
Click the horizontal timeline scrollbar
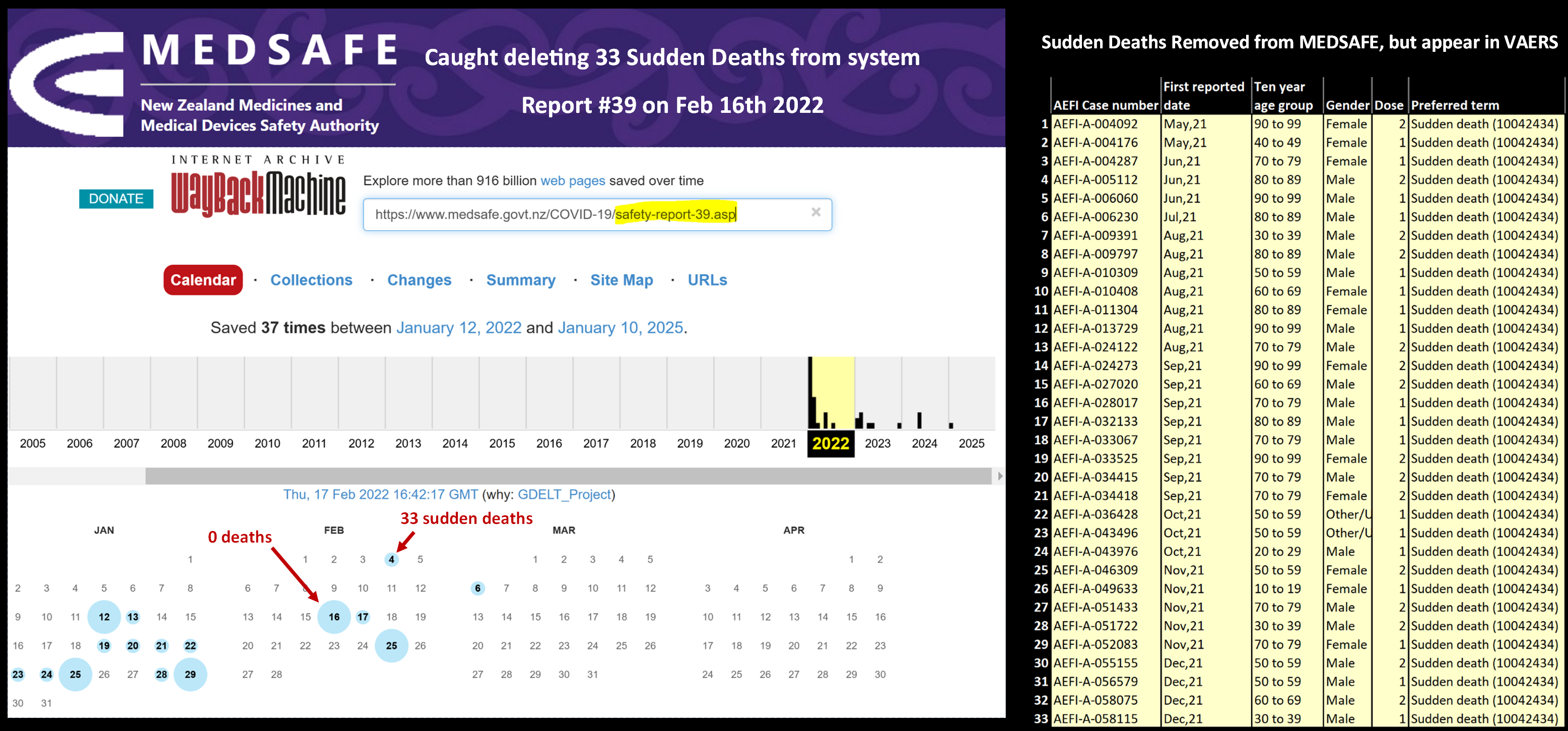coord(568,476)
